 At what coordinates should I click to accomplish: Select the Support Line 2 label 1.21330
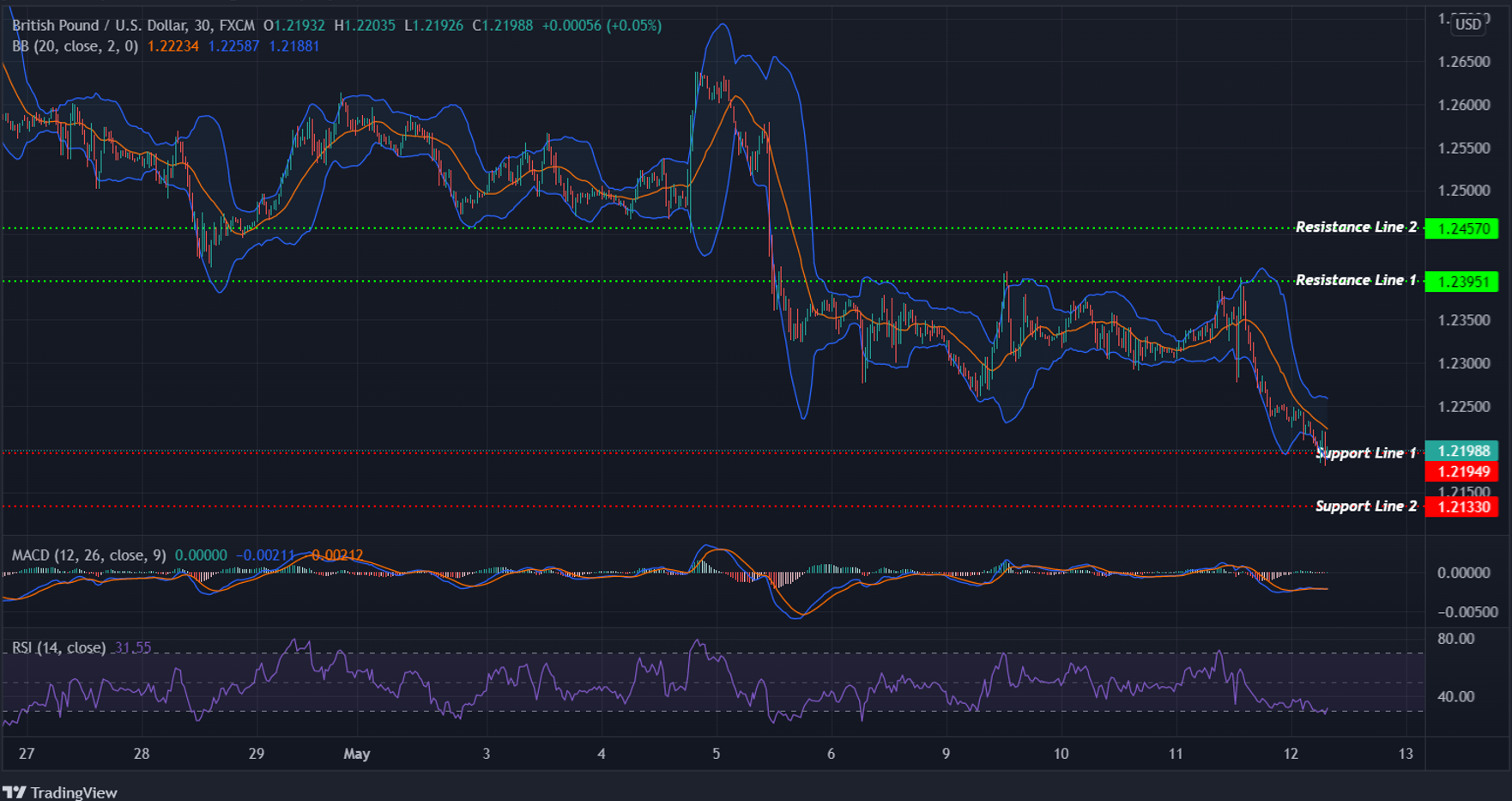[x=1462, y=507]
